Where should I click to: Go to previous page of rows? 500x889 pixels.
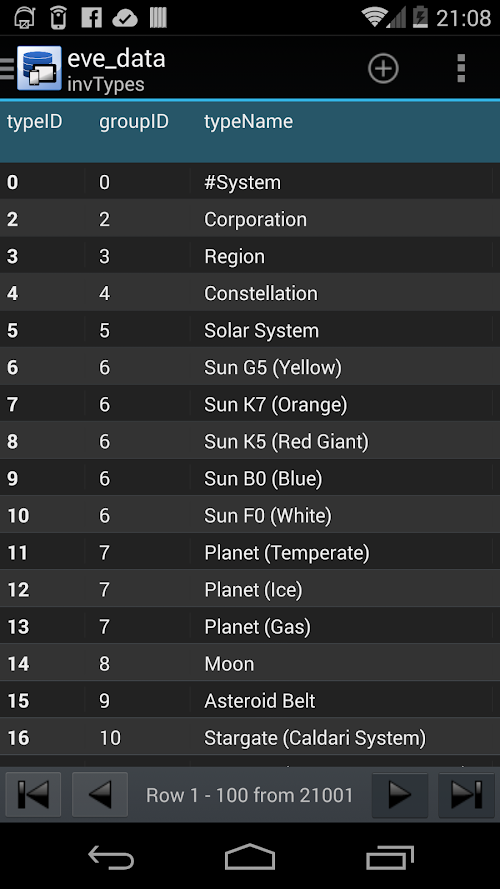100,795
